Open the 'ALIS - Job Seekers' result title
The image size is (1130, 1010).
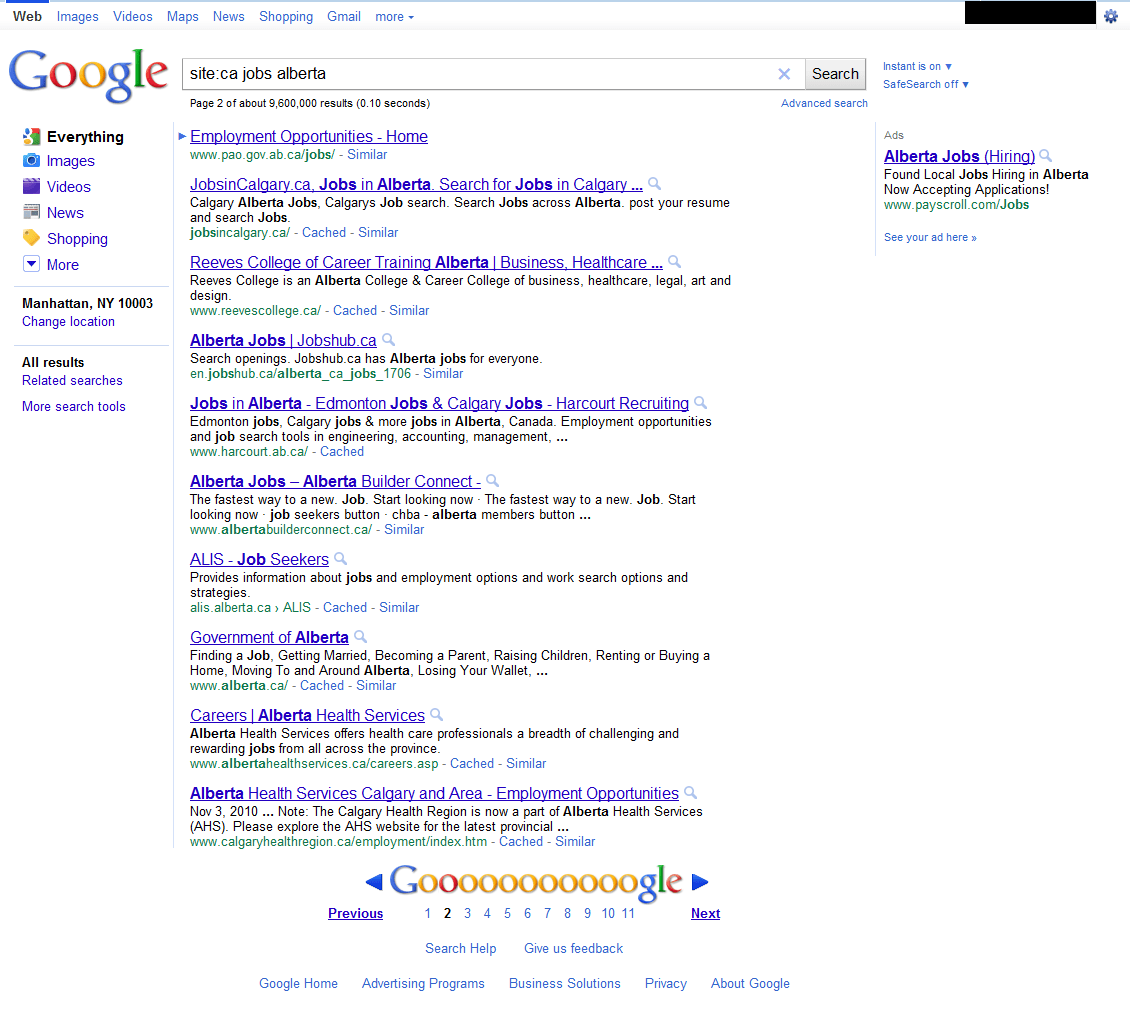(x=259, y=559)
